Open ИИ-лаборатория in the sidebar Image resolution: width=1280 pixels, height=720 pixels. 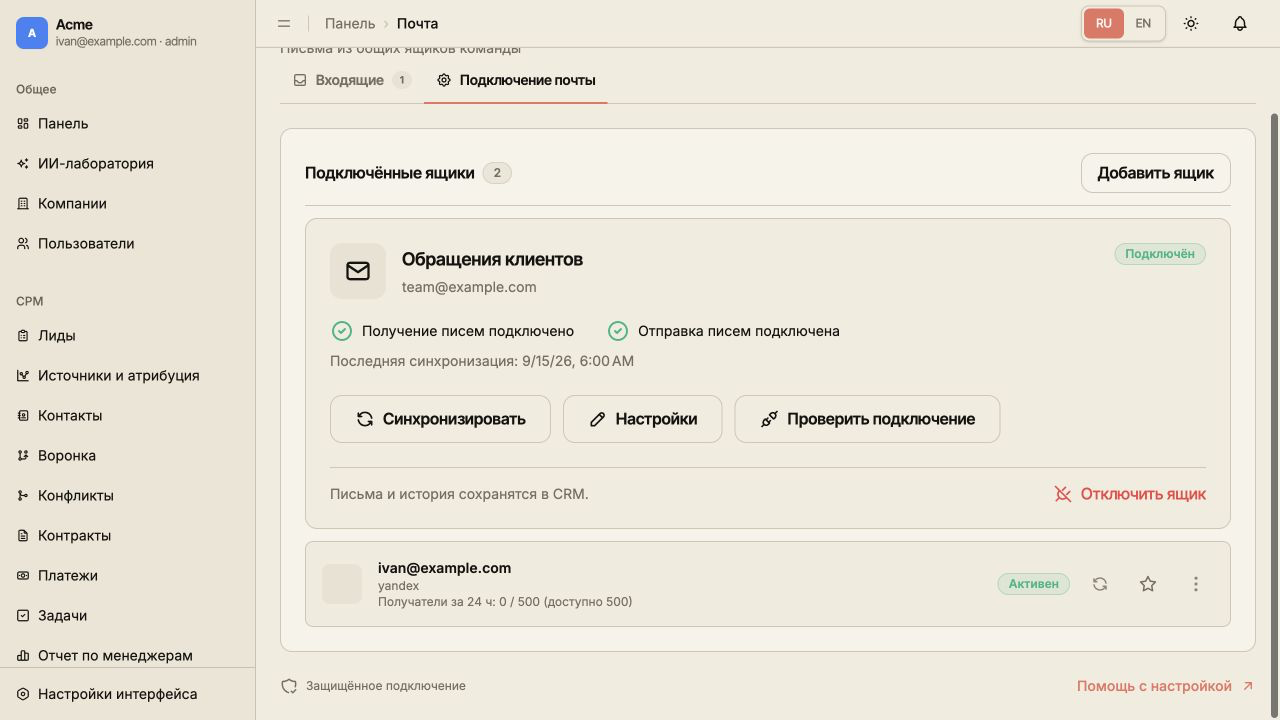[128, 163]
